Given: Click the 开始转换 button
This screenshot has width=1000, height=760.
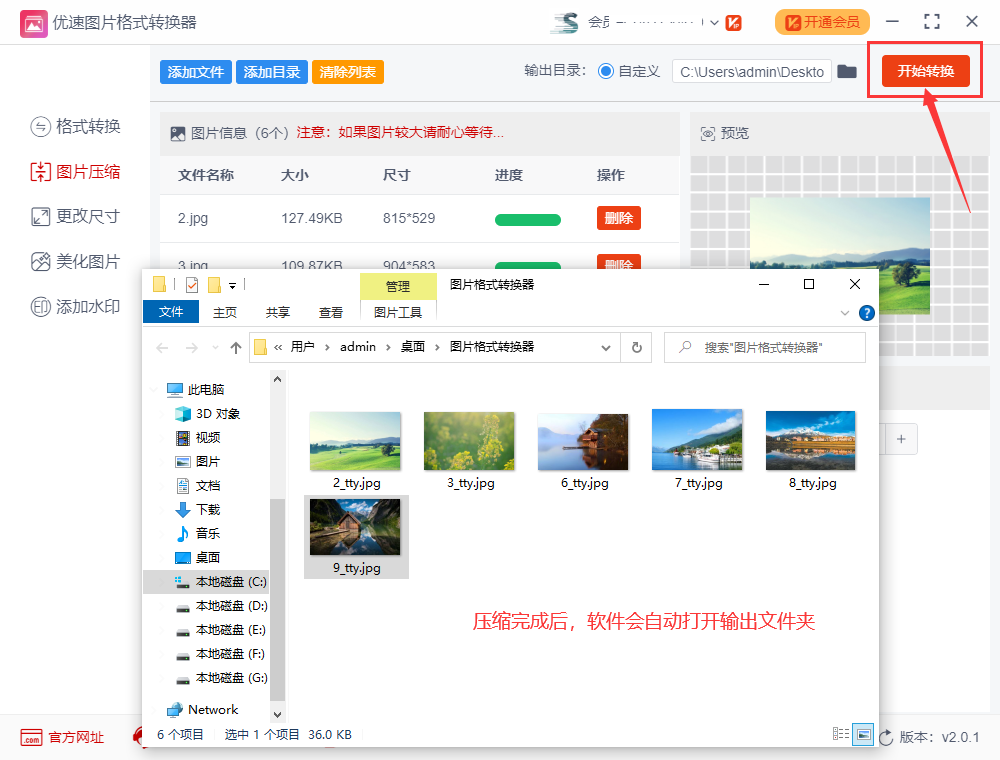Looking at the screenshot, I should tap(925, 71).
